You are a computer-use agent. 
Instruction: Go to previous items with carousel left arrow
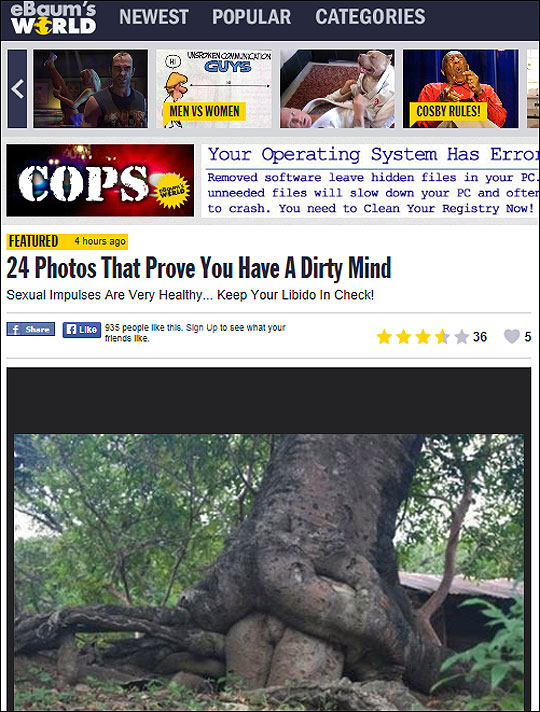17,89
